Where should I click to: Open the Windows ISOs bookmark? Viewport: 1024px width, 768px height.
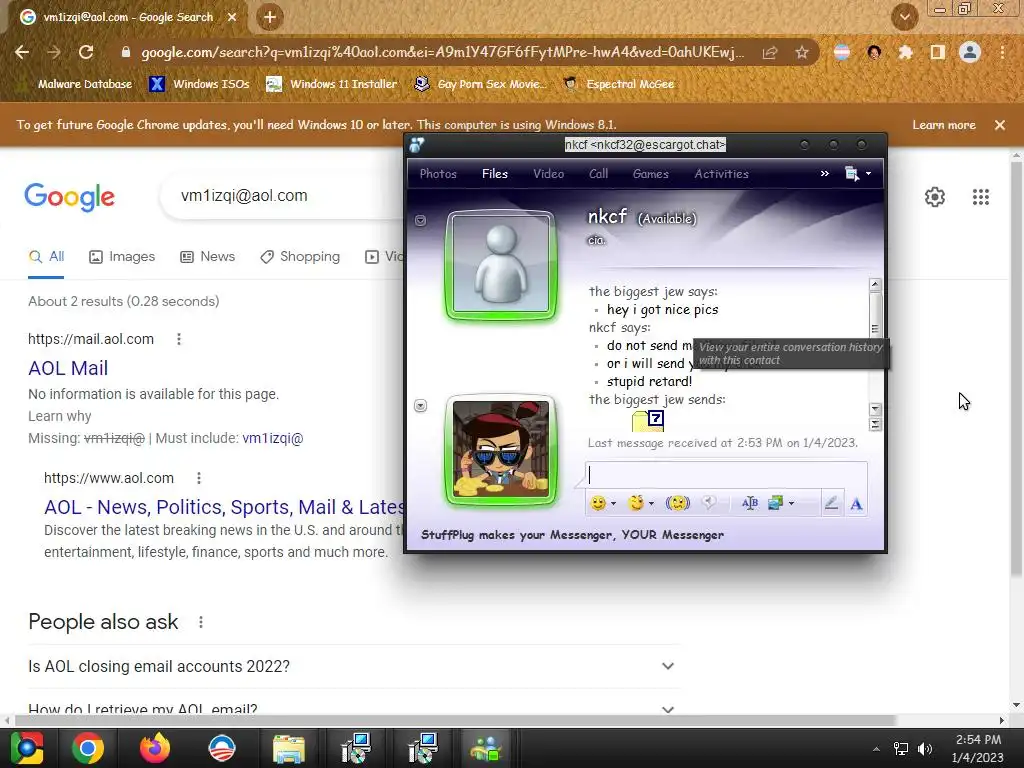tap(200, 84)
